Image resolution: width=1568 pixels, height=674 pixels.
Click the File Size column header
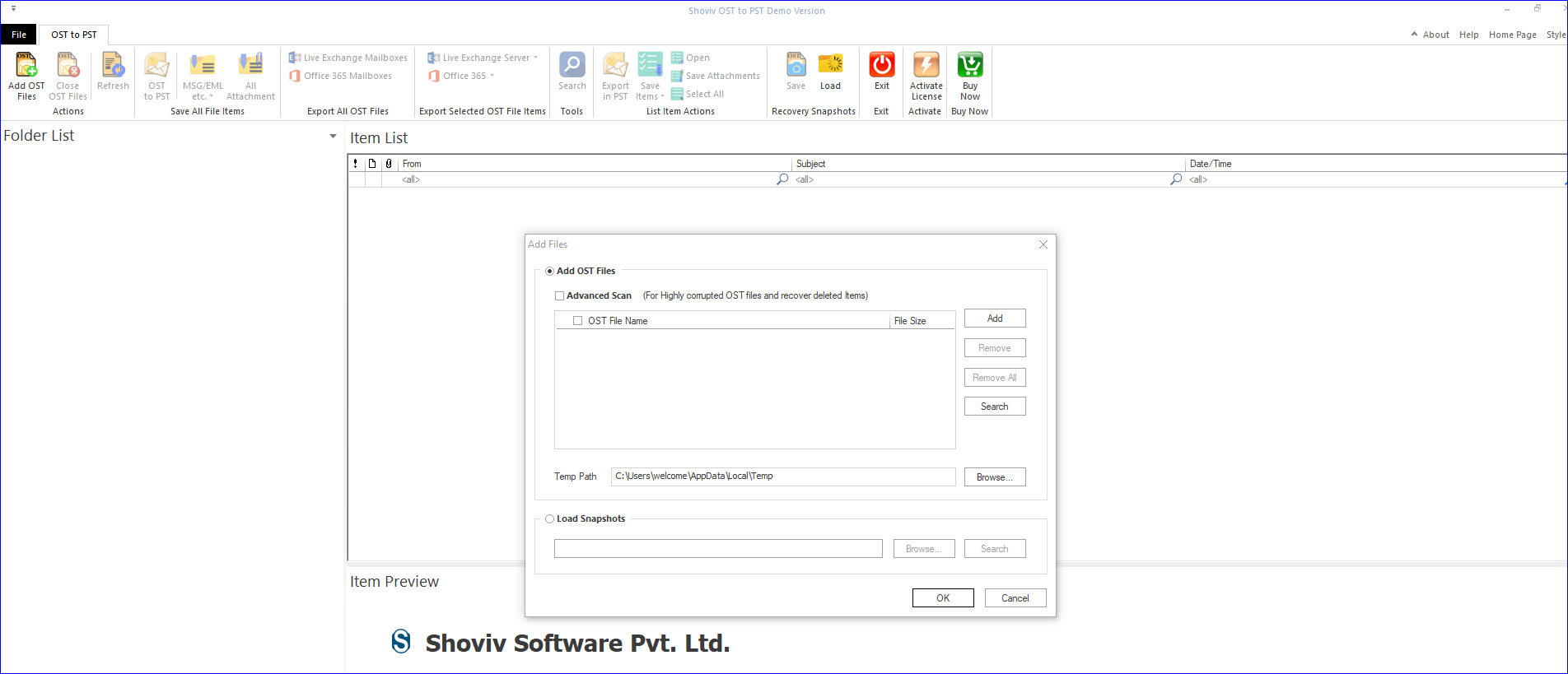point(922,321)
